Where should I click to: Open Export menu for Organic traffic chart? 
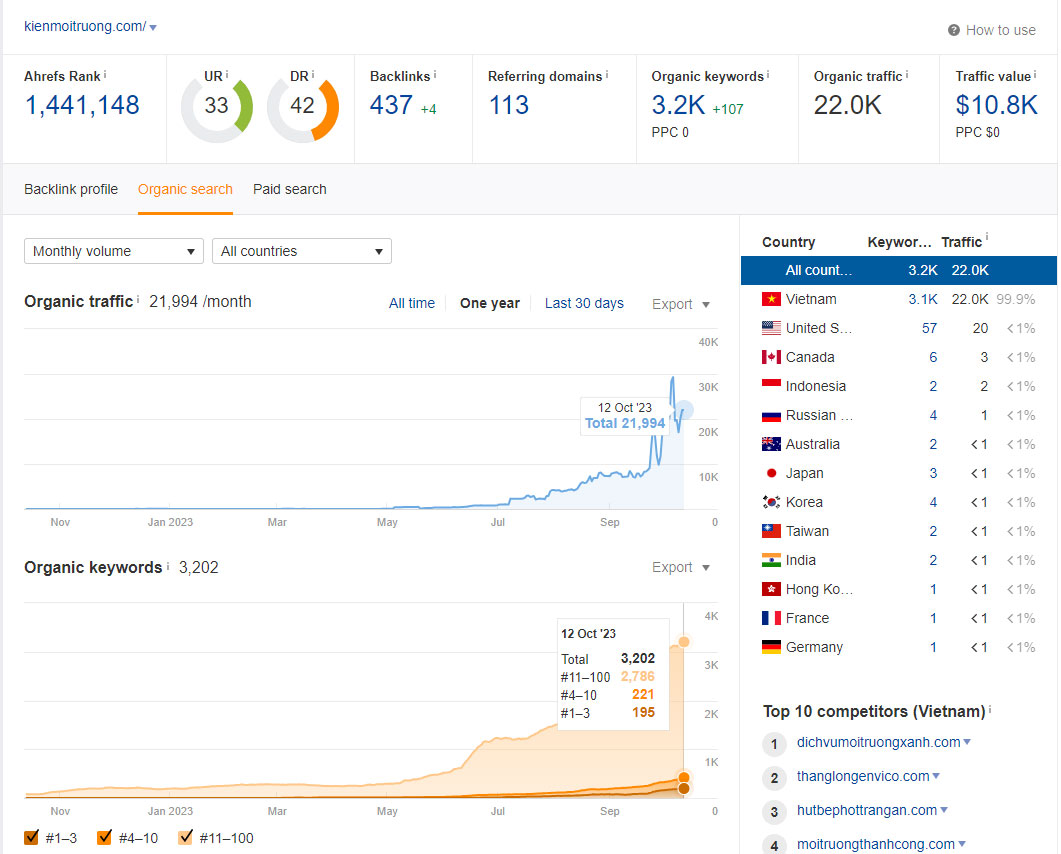[x=681, y=304]
